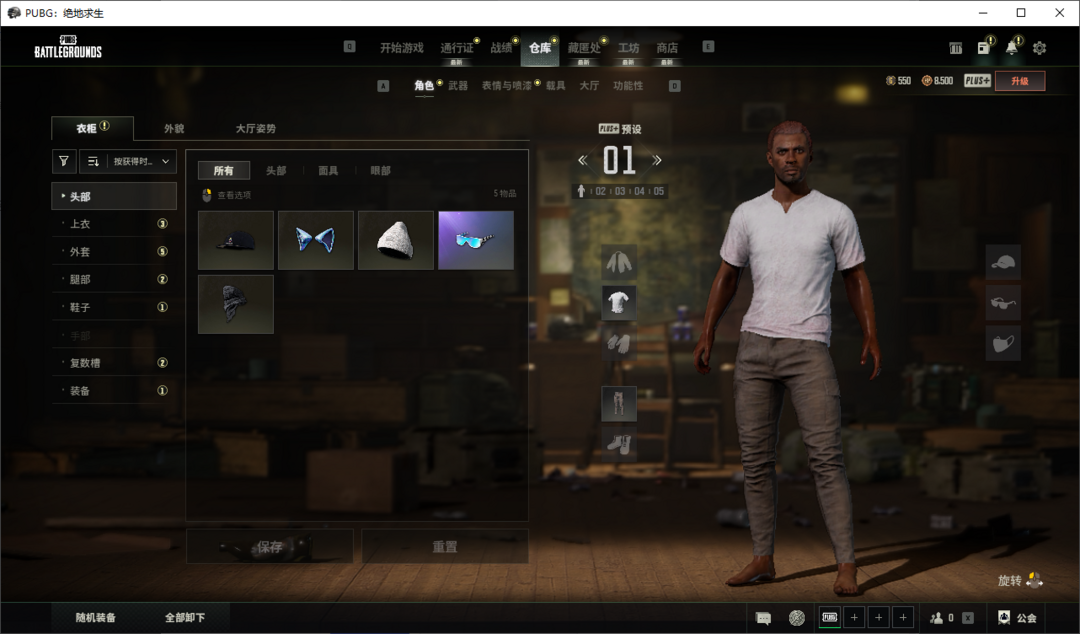Open the 开始游戏 menu
This screenshot has height=634, width=1080.
402,48
